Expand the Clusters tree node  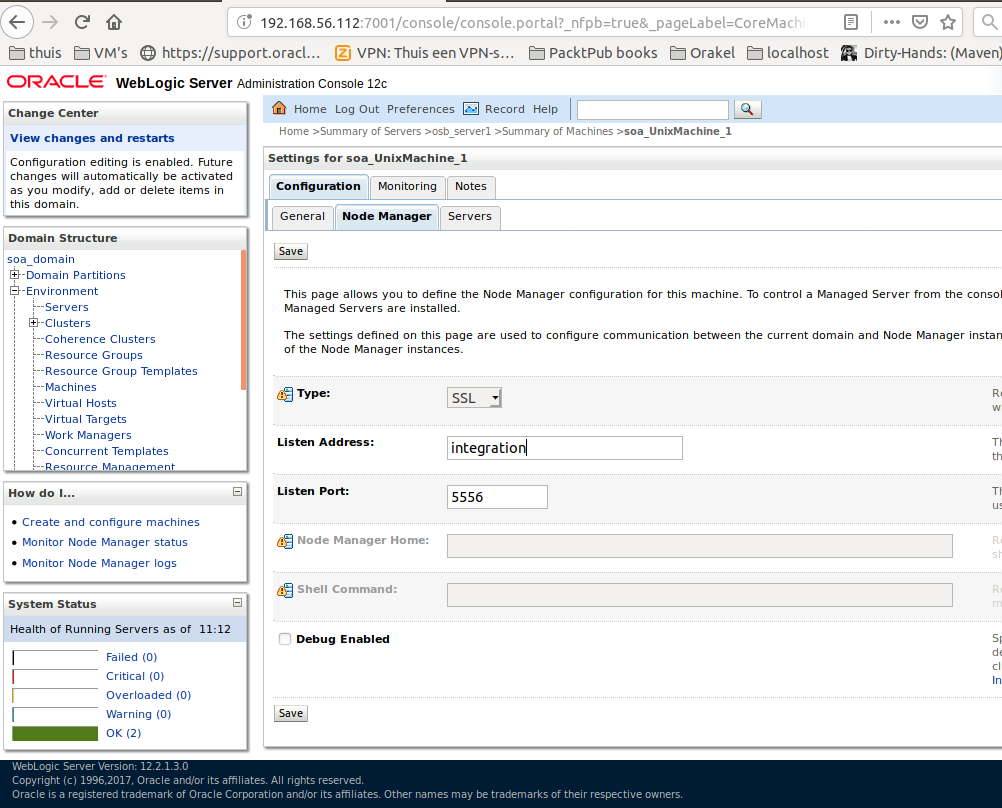coord(34,323)
